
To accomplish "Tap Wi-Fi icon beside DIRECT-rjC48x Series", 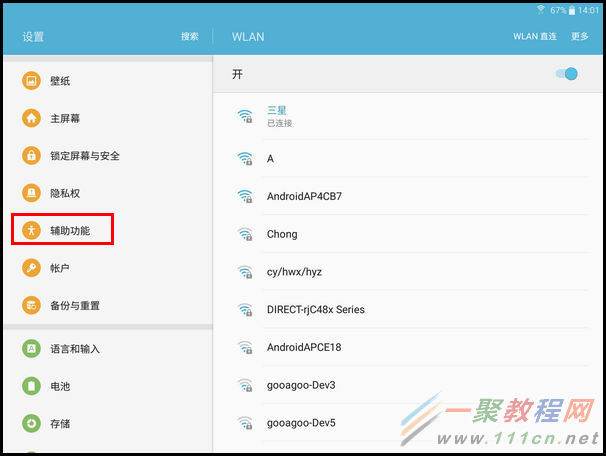I will 245,309.
